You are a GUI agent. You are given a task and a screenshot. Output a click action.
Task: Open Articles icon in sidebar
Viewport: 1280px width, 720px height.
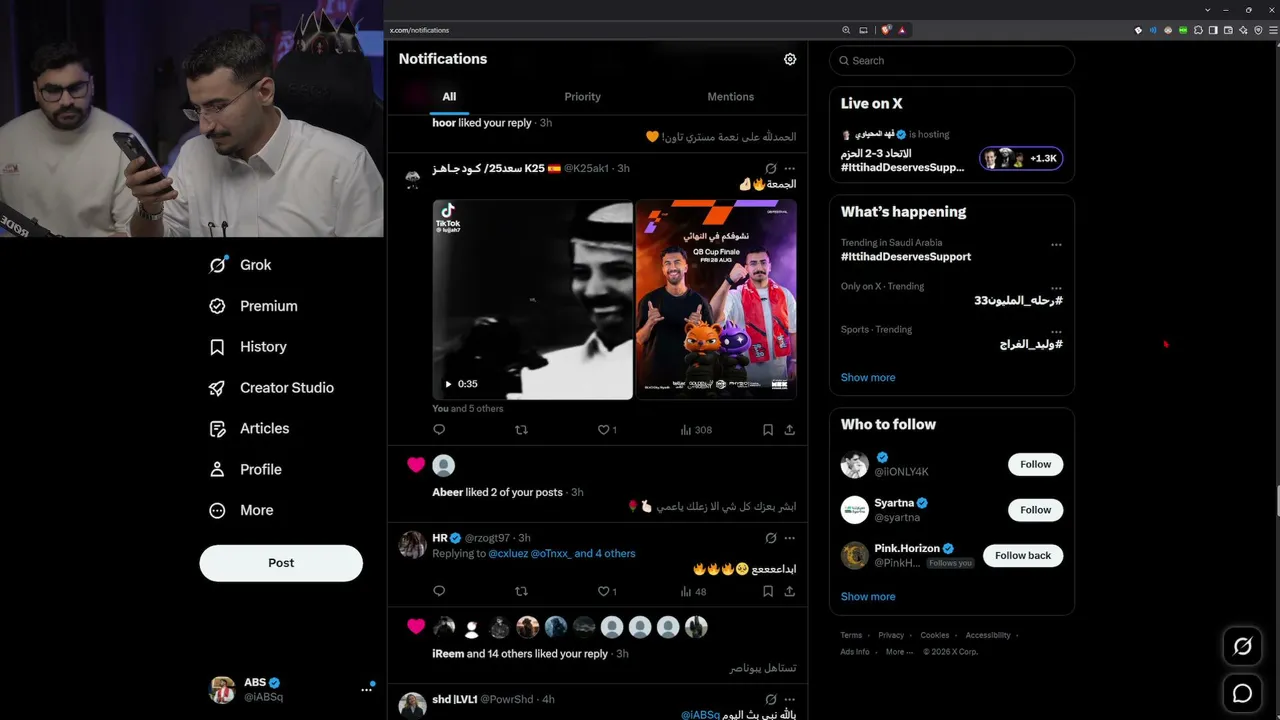click(217, 429)
